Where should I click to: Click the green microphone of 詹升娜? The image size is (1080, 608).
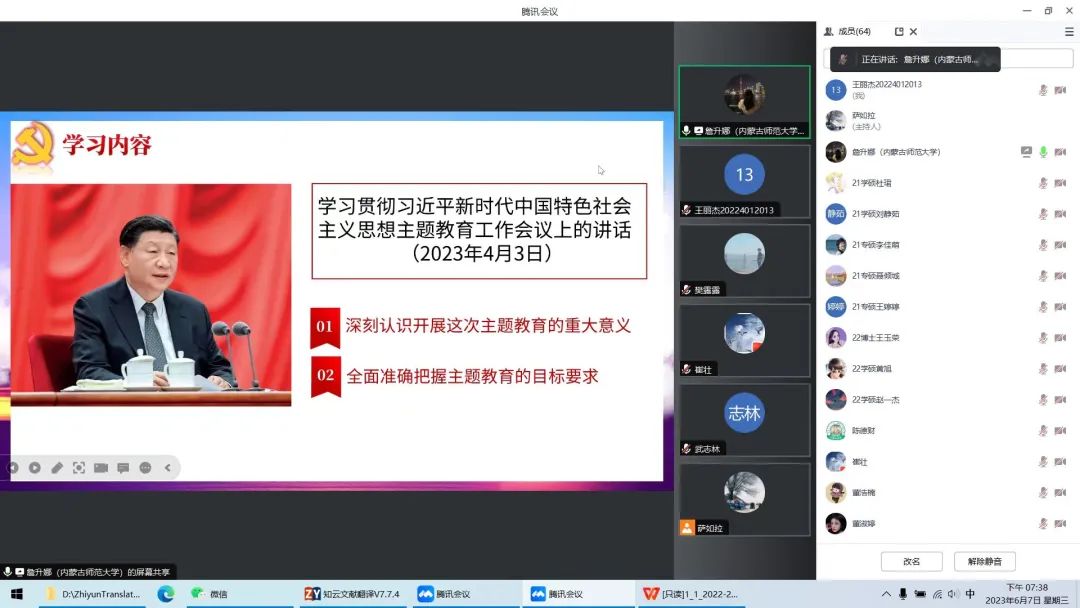[1043, 152]
